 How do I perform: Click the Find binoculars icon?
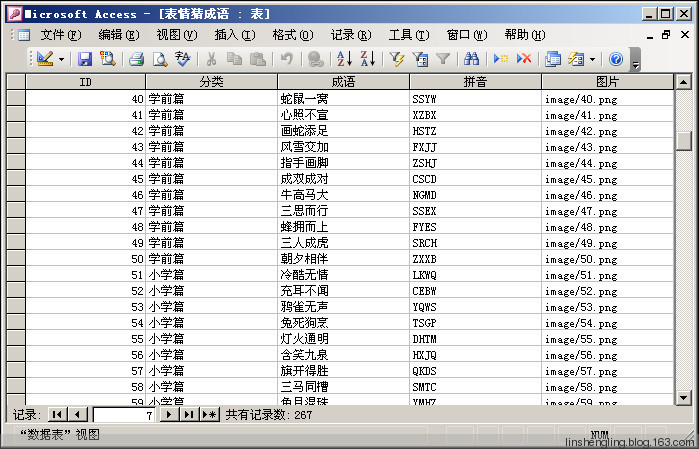point(471,59)
